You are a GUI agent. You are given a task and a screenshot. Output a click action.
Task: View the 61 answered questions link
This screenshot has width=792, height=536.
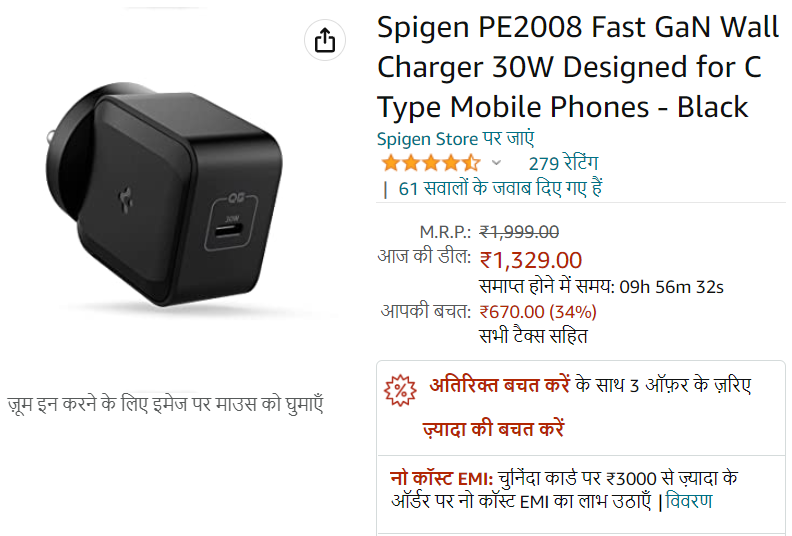(500, 188)
